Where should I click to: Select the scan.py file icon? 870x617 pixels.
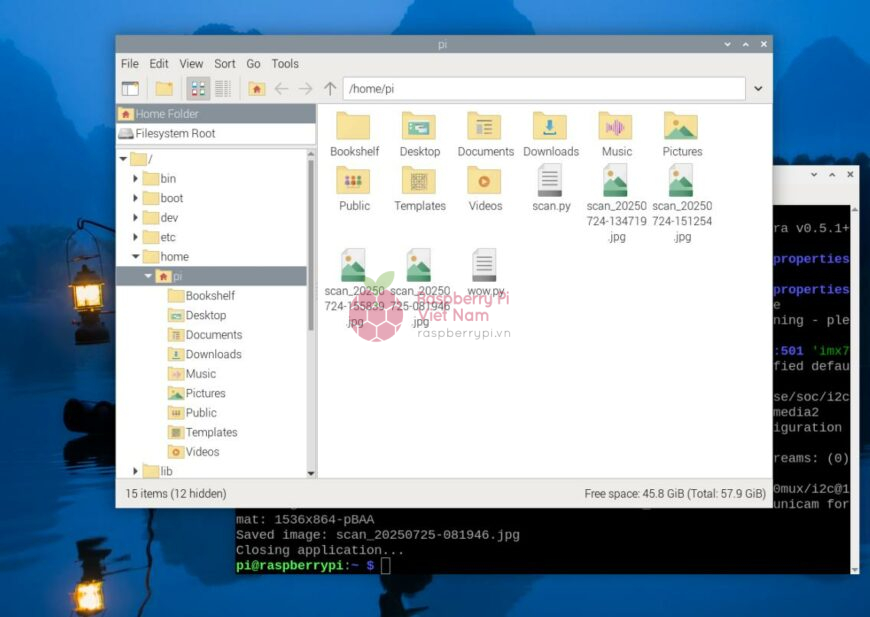[550, 181]
